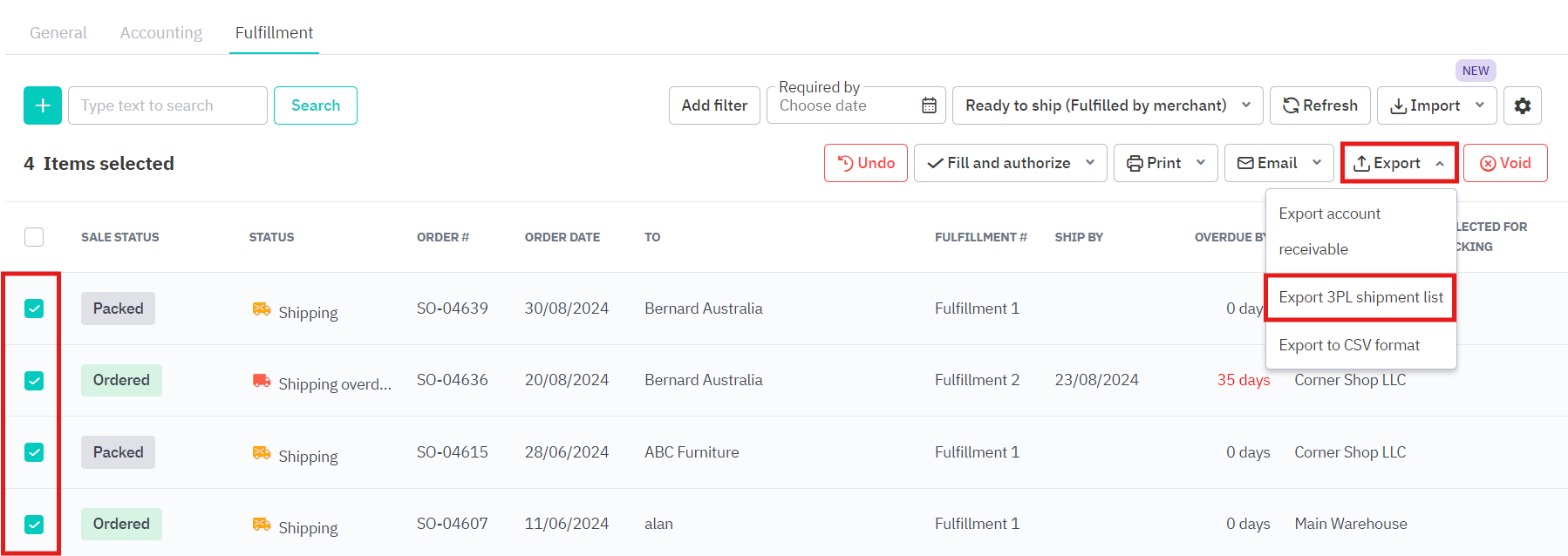Void the selected fulfillments
The height and width of the screenshot is (556, 1568).
click(1504, 163)
